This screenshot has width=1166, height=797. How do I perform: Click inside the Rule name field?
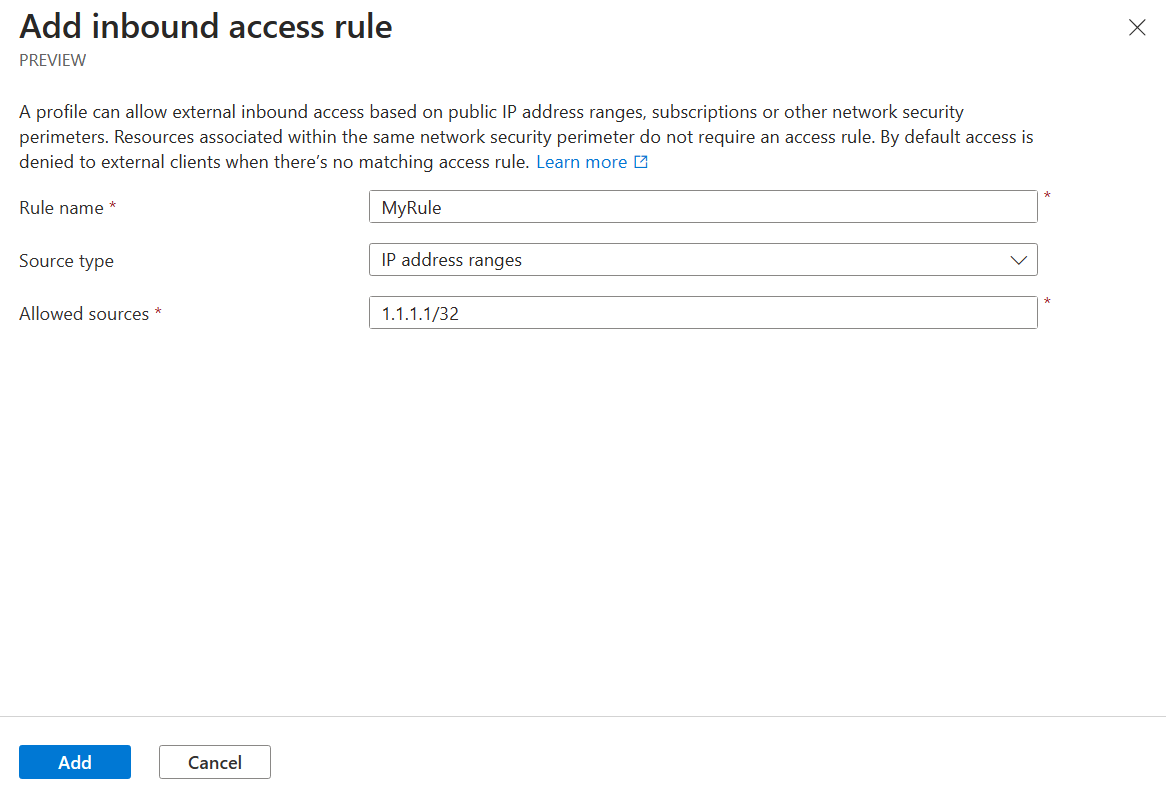click(x=700, y=207)
